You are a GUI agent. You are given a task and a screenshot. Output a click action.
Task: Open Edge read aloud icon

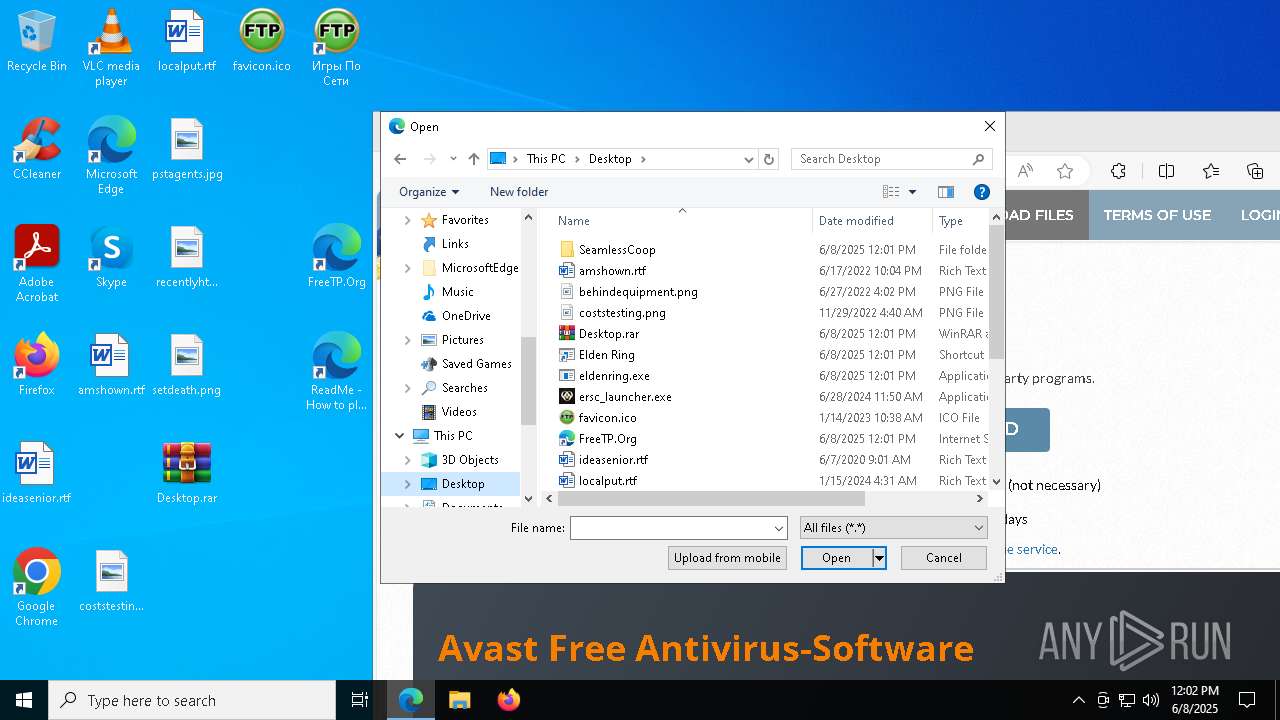click(1025, 171)
